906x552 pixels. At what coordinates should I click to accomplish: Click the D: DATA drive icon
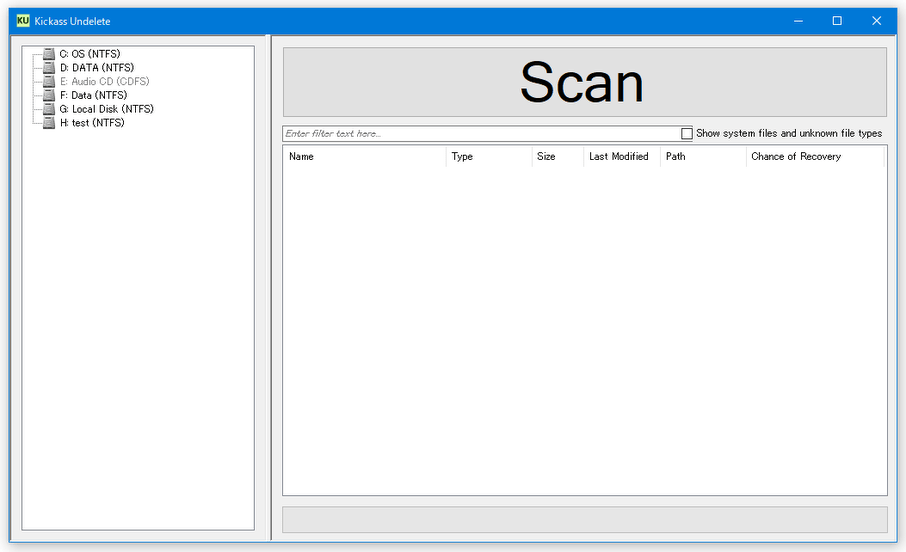[49, 68]
